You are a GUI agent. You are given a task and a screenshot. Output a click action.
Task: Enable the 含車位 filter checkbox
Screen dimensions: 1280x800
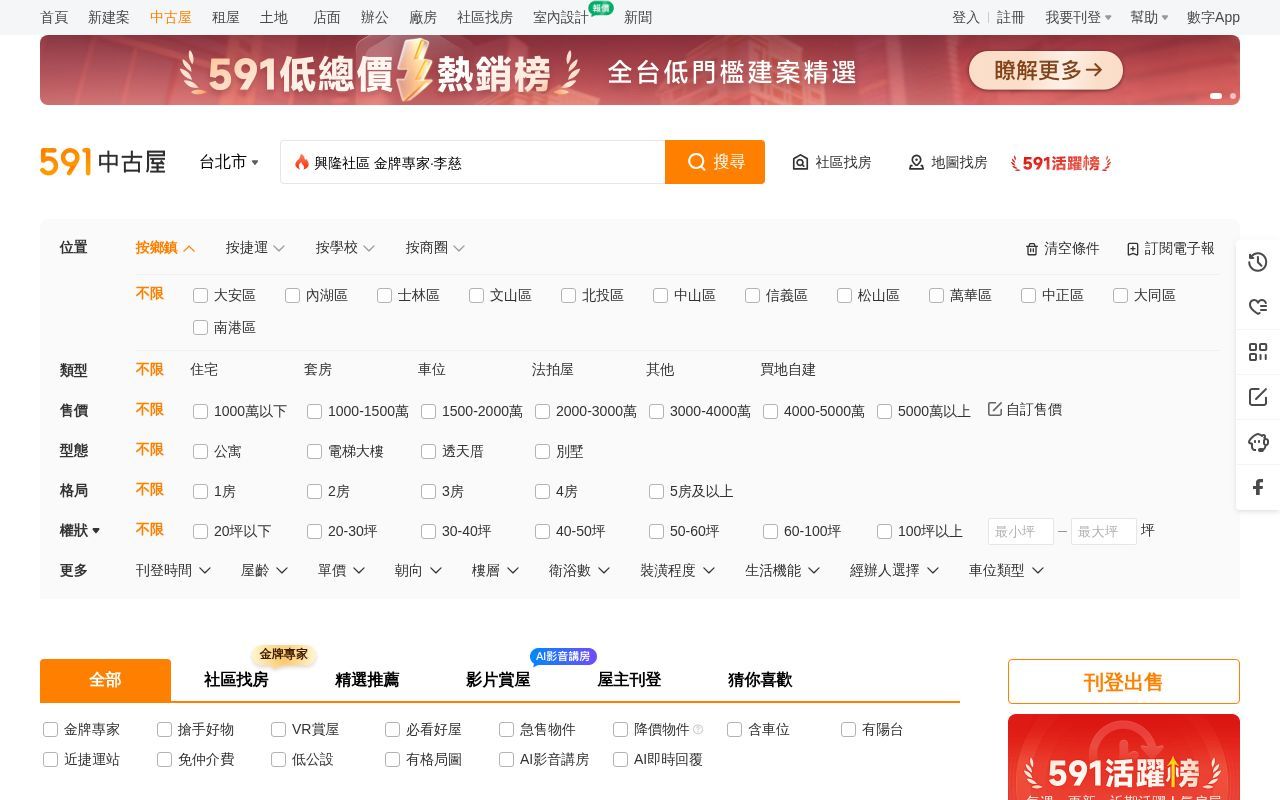[734, 729]
